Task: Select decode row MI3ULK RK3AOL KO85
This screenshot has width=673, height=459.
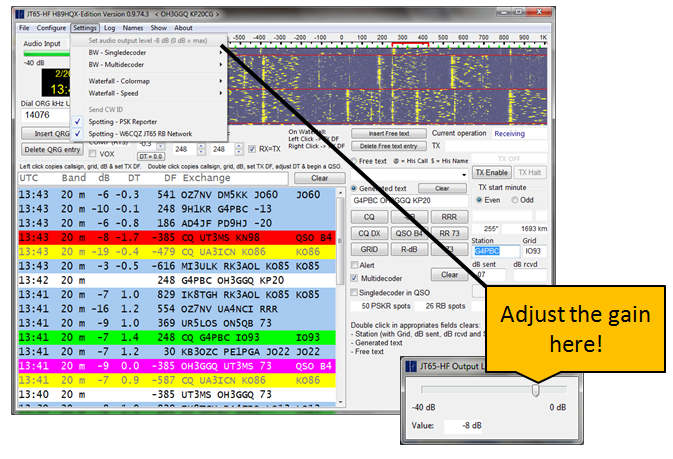Action: coord(176,266)
